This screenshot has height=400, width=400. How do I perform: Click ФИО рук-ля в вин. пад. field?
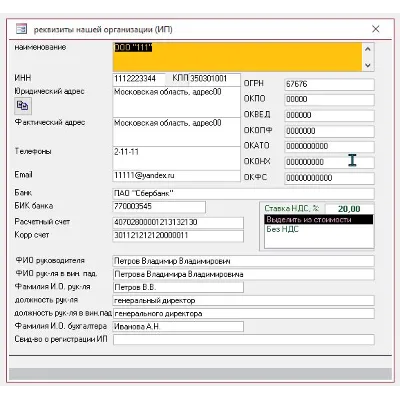pyautogui.click(x=244, y=275)
